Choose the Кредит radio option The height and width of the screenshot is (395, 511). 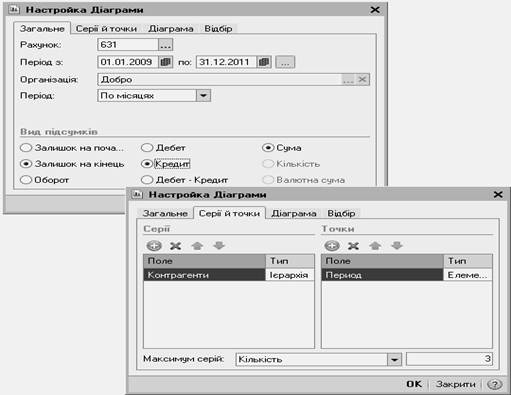click(166, 164)
